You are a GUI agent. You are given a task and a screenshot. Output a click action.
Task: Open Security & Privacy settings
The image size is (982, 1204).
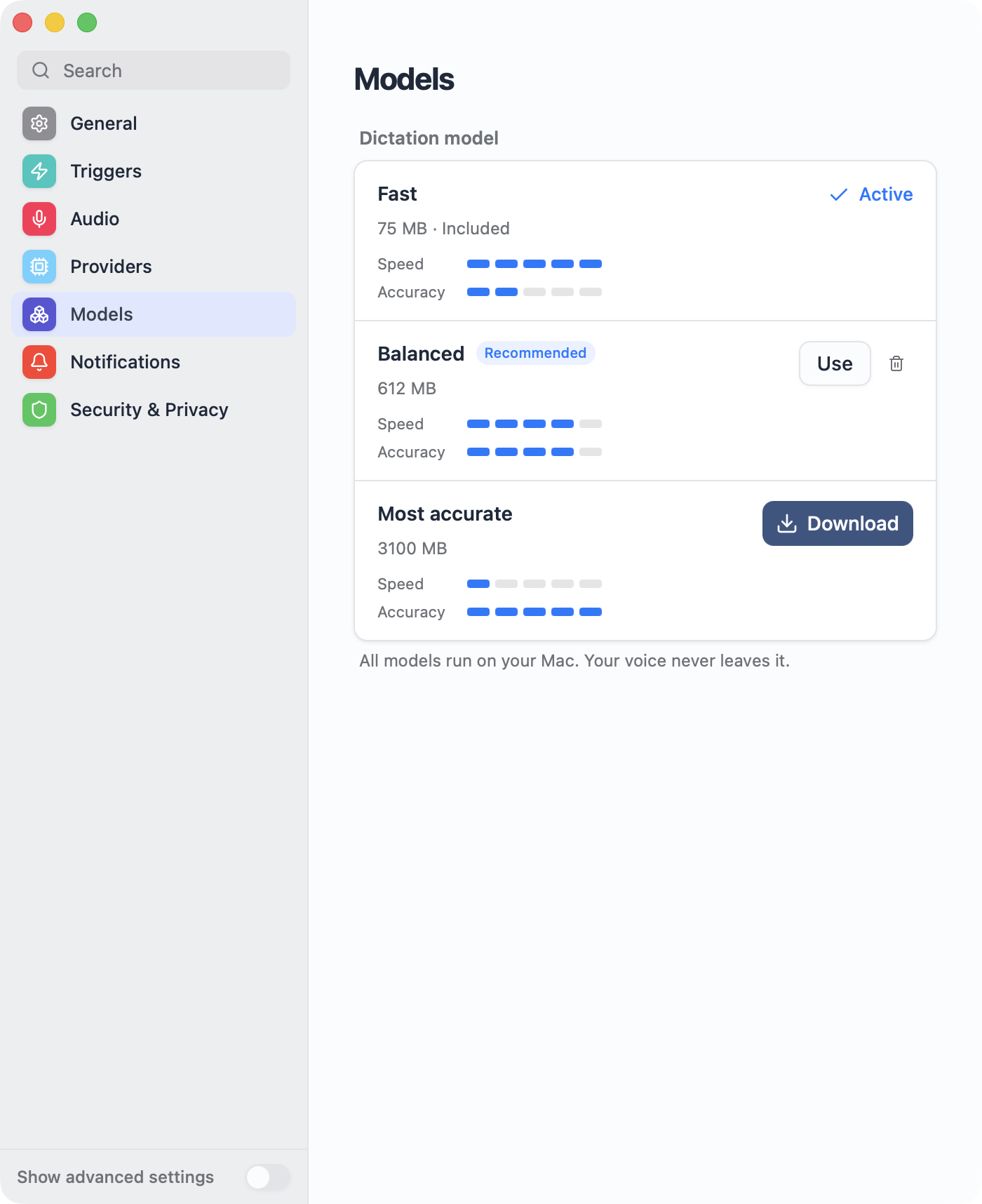pos(154,410)
